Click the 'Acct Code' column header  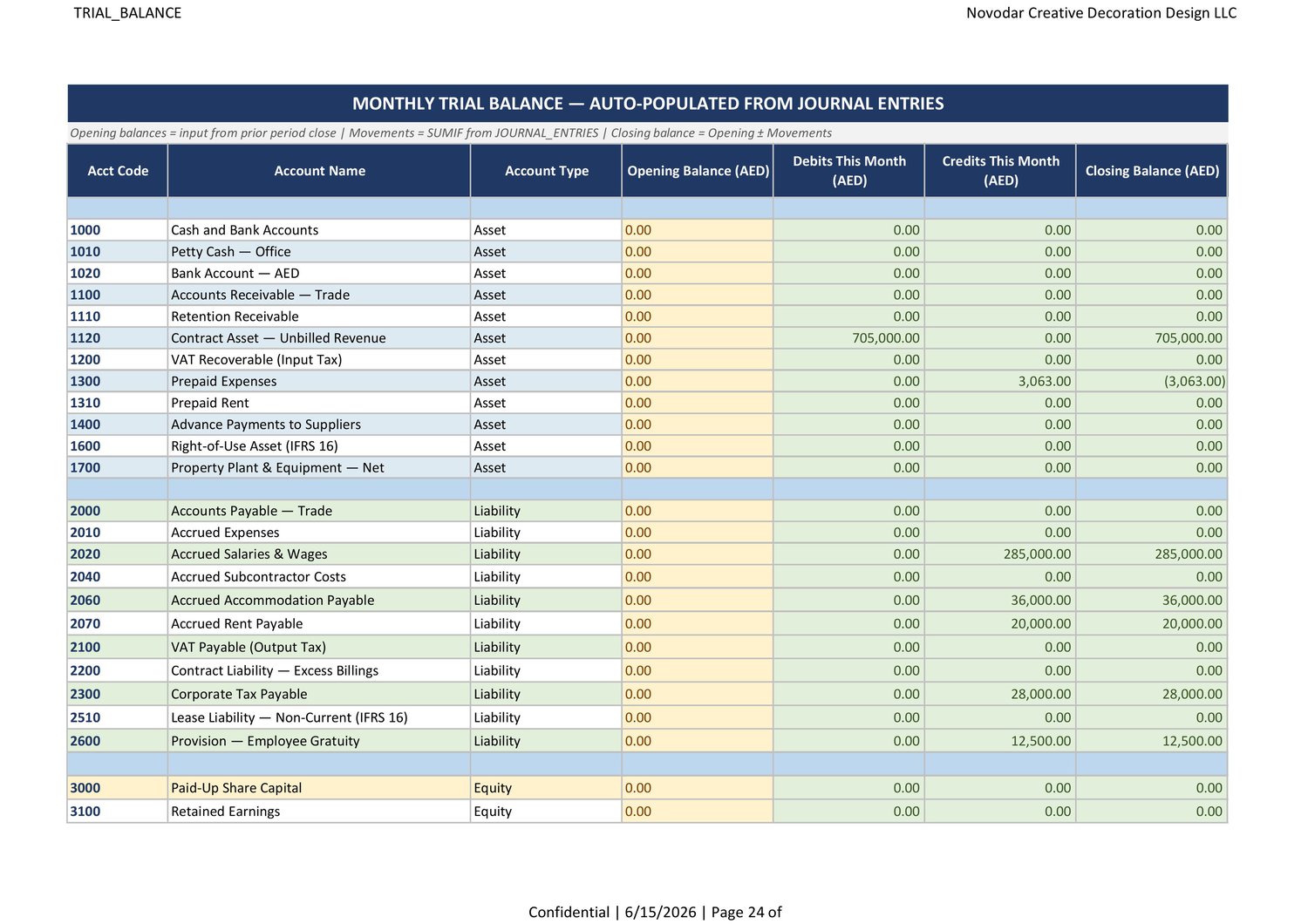[x=118, y=171]
